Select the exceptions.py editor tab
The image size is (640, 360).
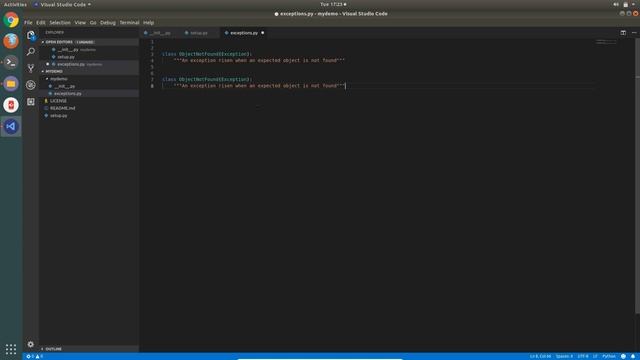(x=244, y=33)
